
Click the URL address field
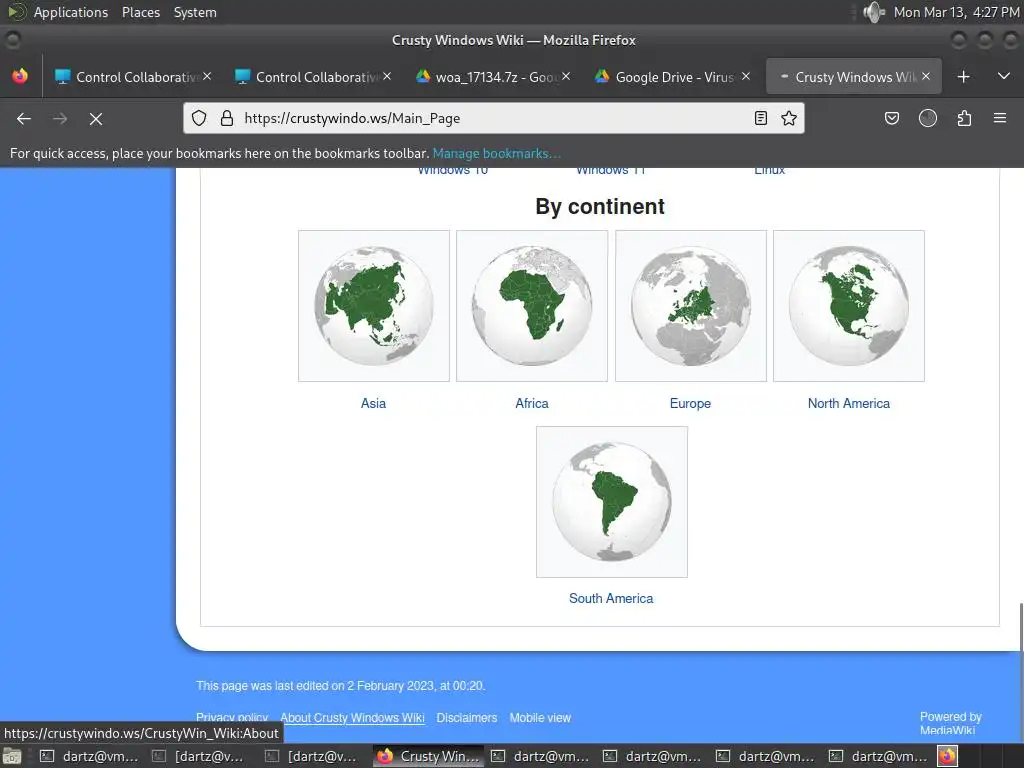pos(493,118)
